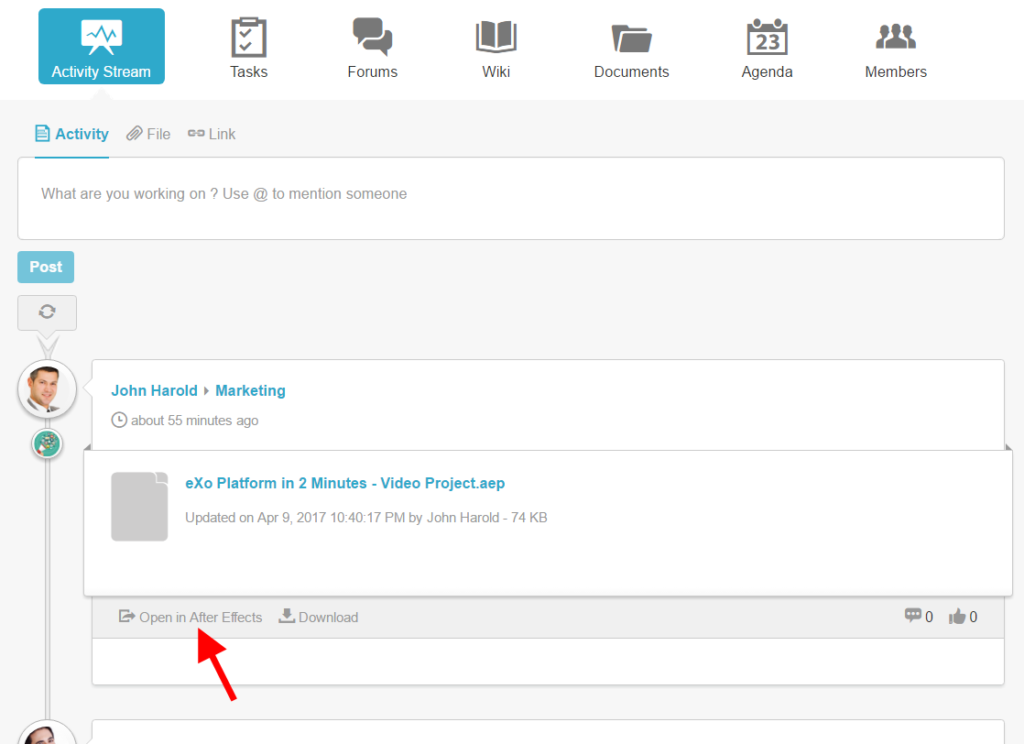The width and height of the screenshot is (1024, 744).
Task: Open the Agenda calendar section
Action: 767,49
